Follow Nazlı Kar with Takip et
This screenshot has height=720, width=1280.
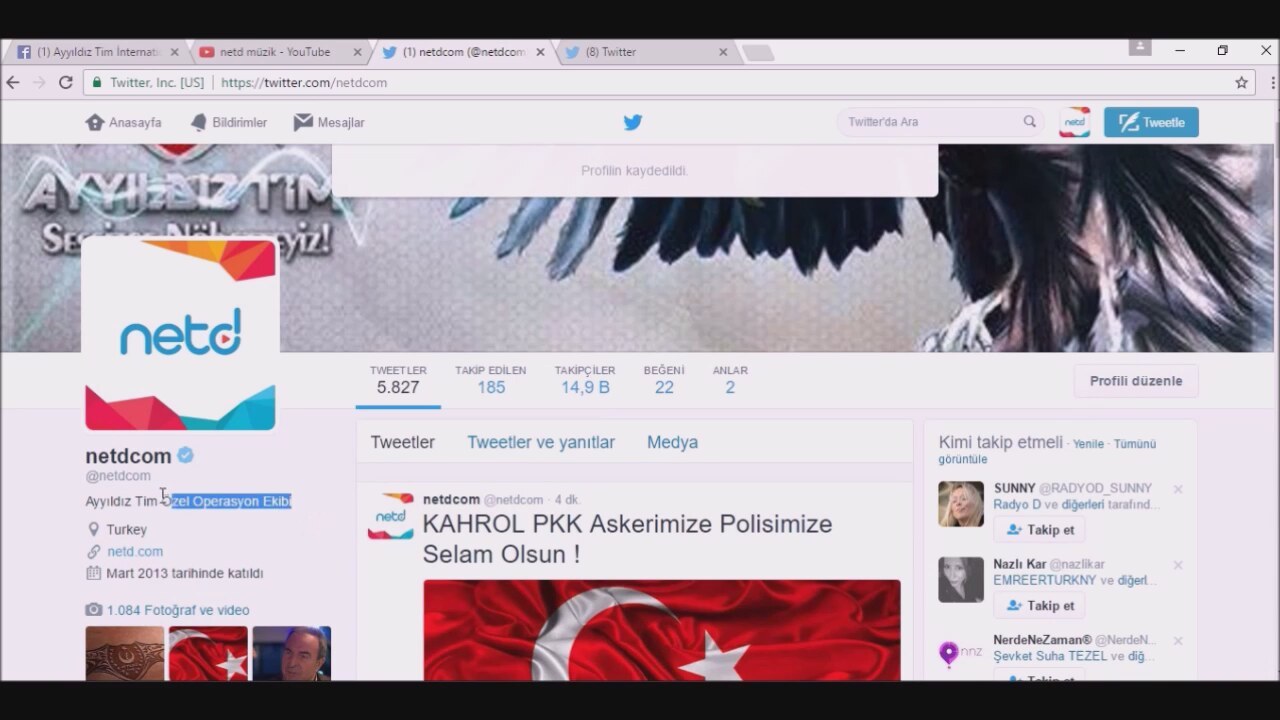(x=1040, y=606)
